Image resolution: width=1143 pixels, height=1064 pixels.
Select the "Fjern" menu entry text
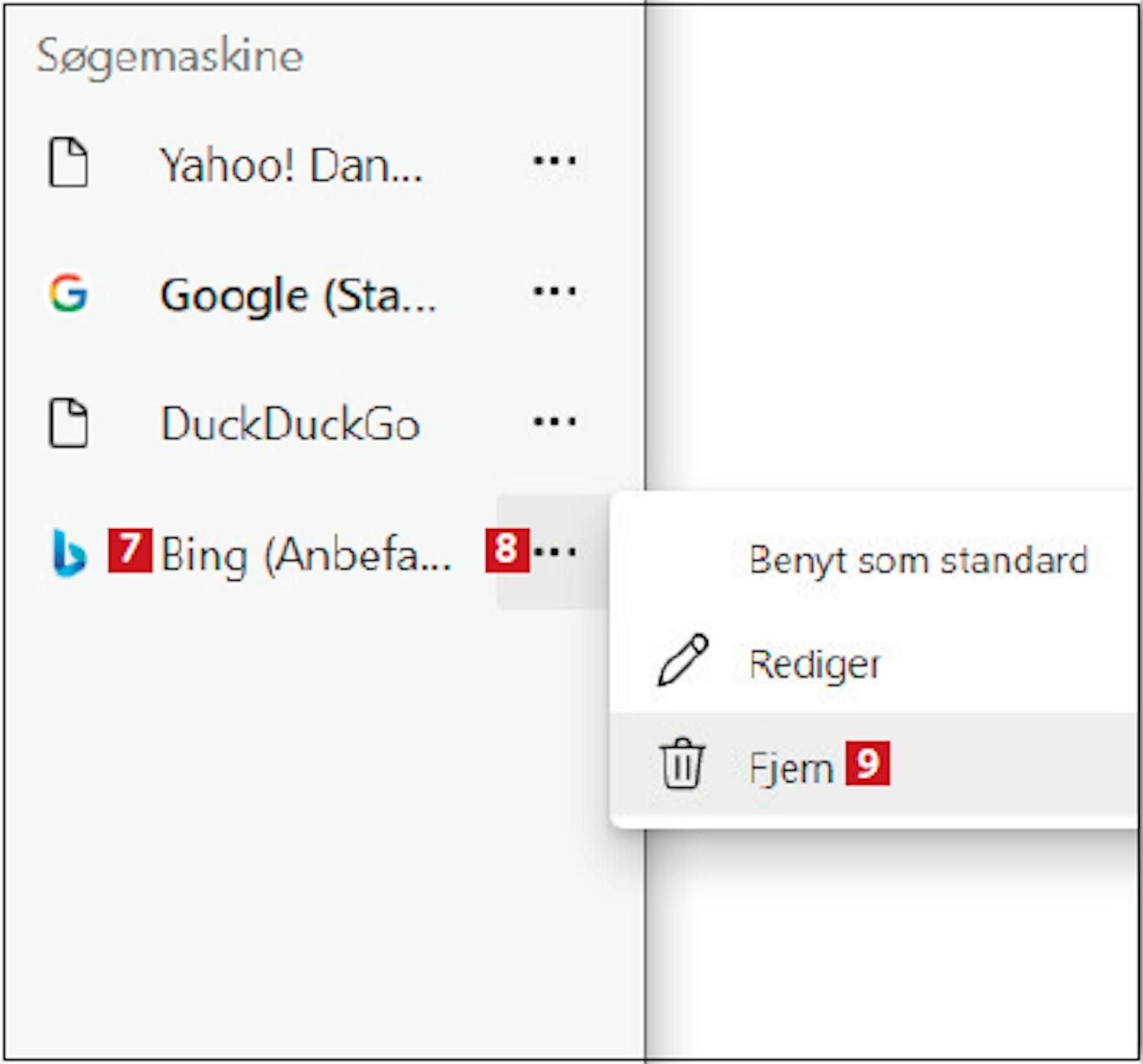coord(791,768)
